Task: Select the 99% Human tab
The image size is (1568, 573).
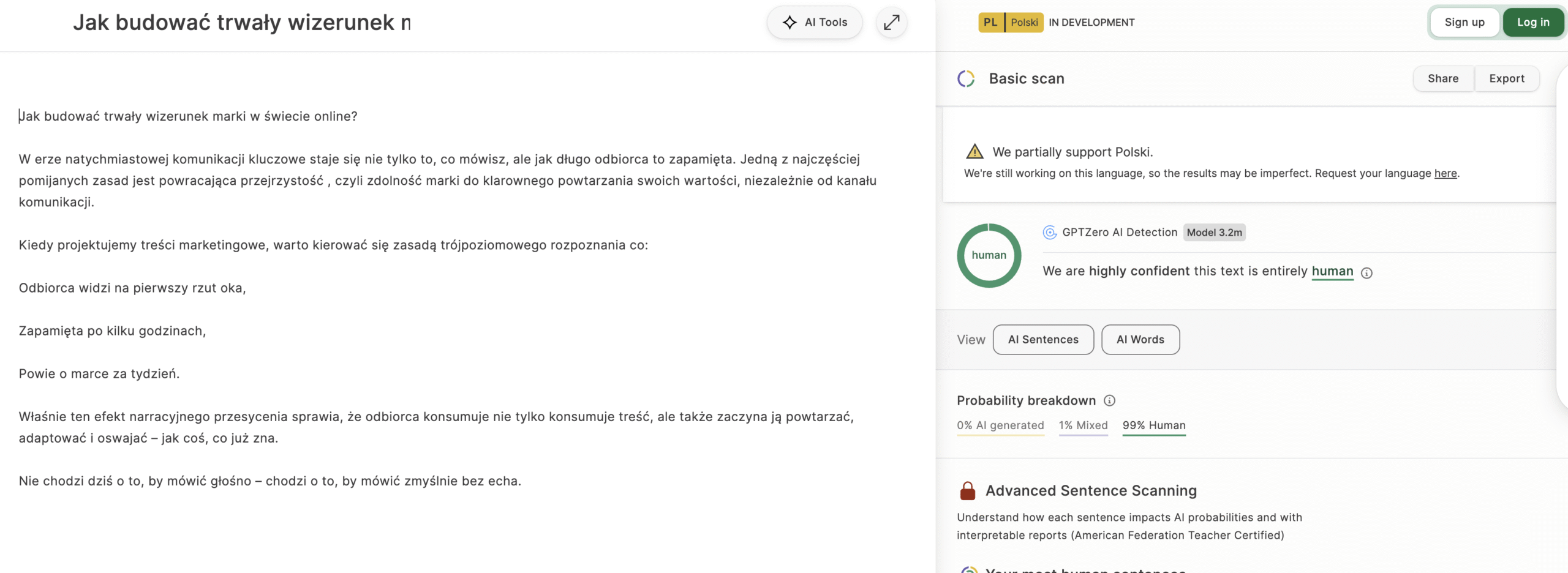Action: click(x=1153, y=425)
